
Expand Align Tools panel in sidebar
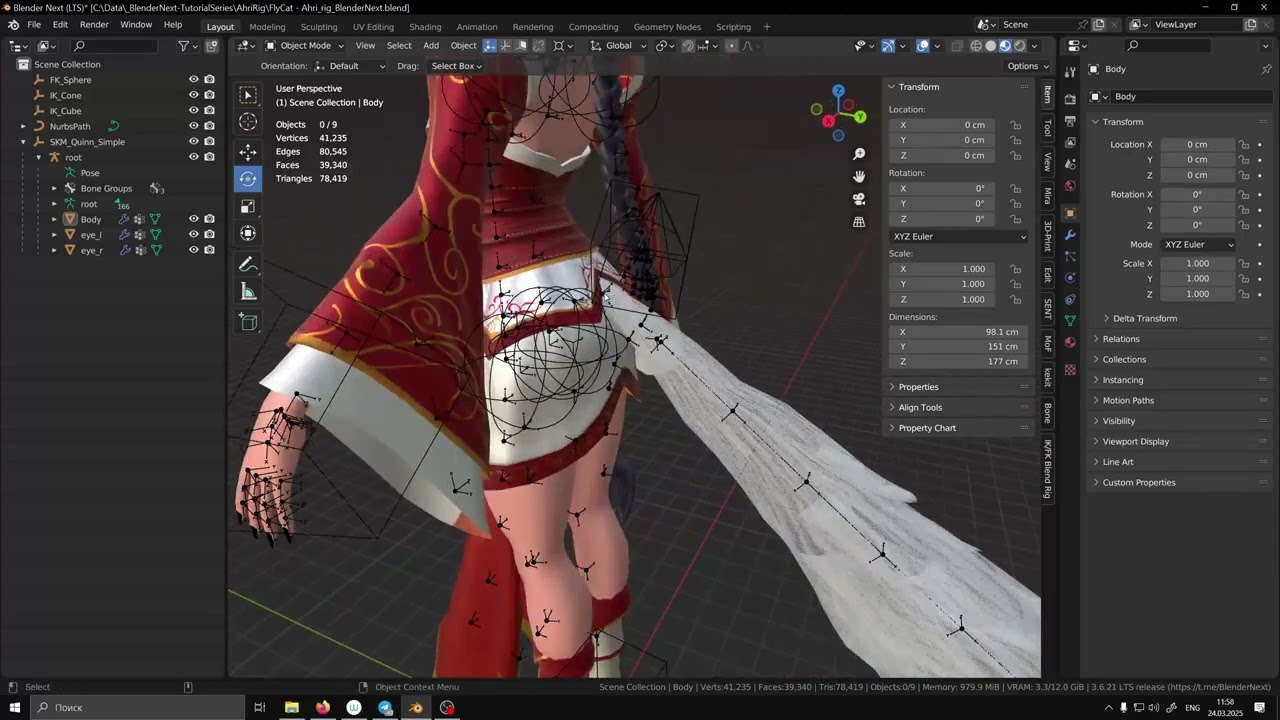[x=920, y=407]
